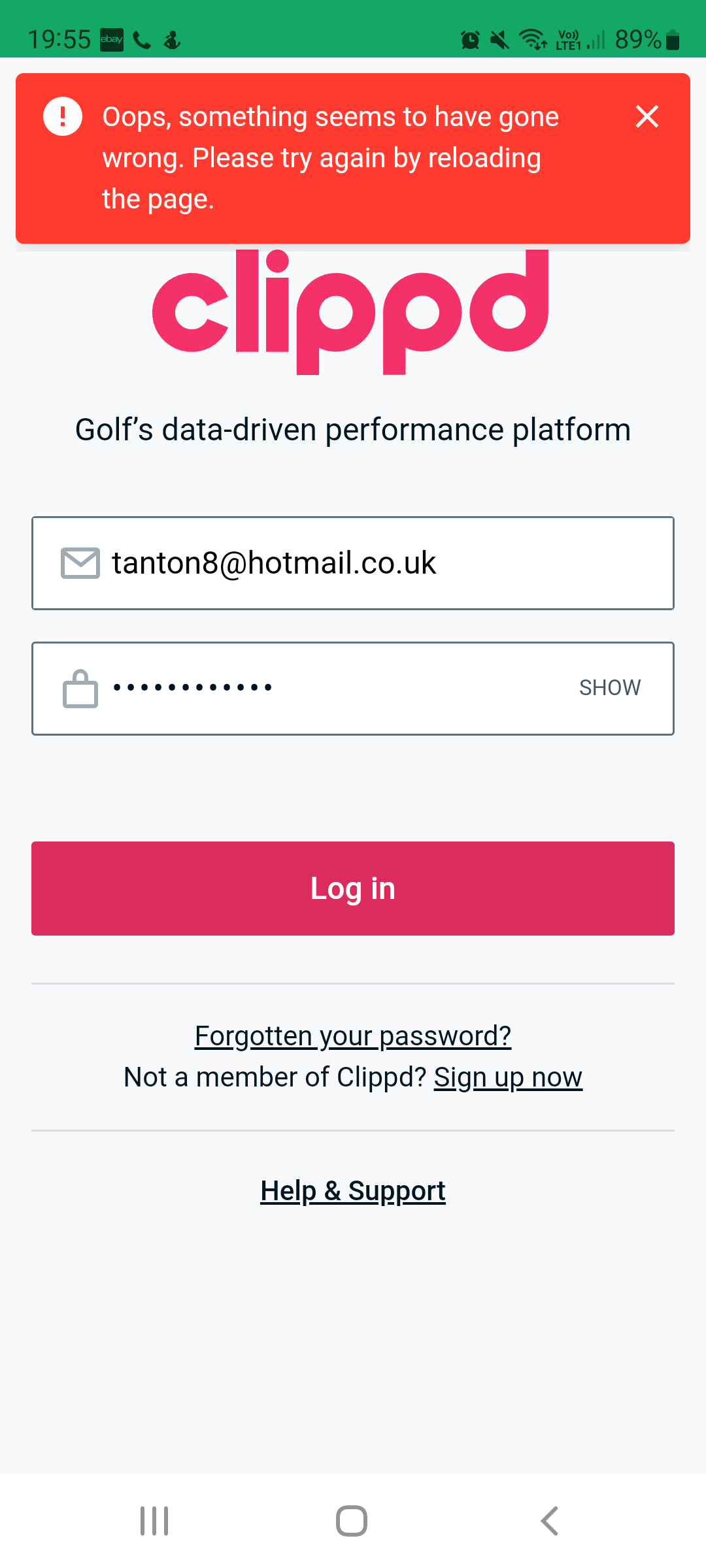The width and height of the screenshot is (706, 1568).
Task: Follow the Sign up now link
Action: coord(508,1077)
